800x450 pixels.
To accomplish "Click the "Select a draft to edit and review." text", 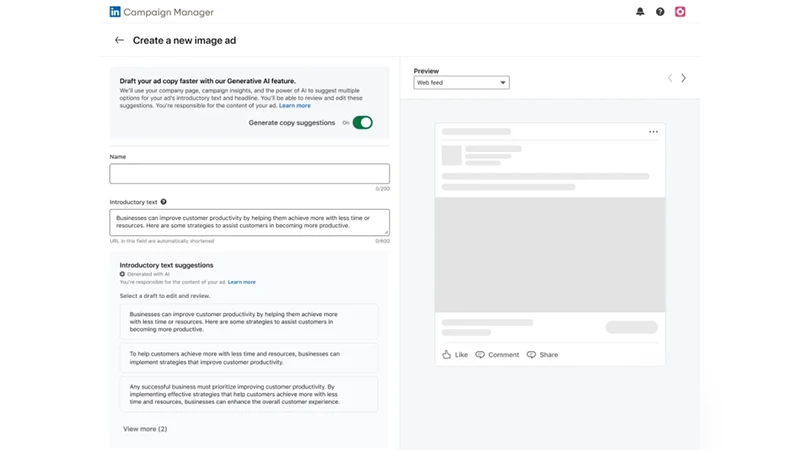I will (x=165, y=296).
